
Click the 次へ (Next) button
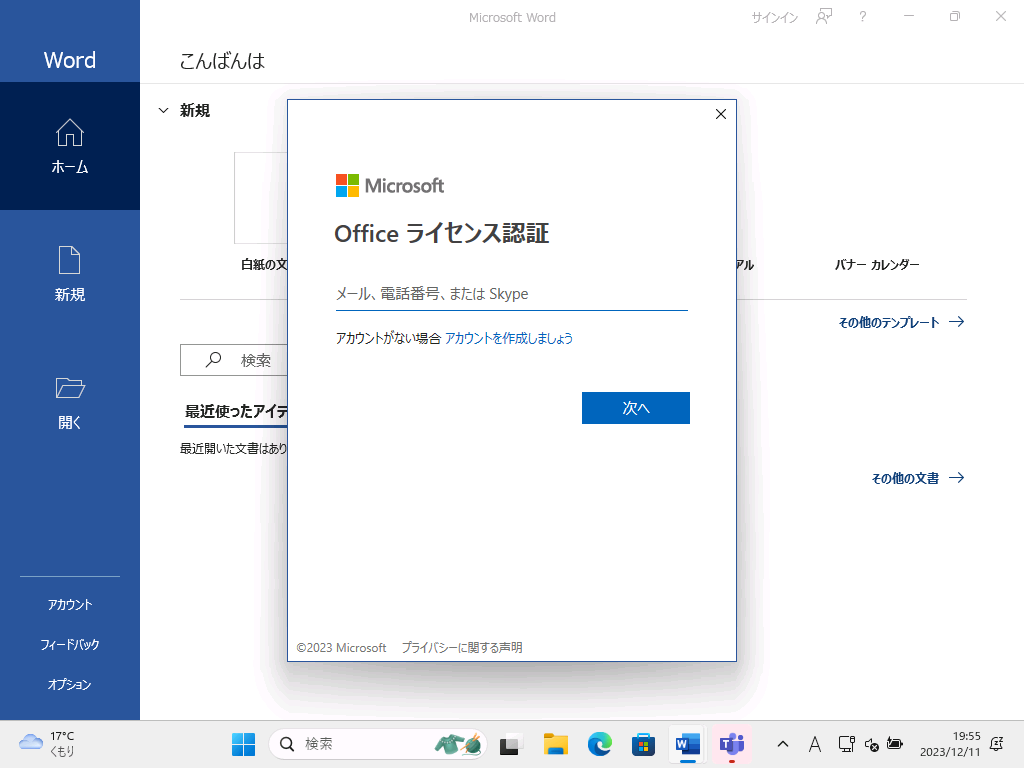click(x=635, y=408)
